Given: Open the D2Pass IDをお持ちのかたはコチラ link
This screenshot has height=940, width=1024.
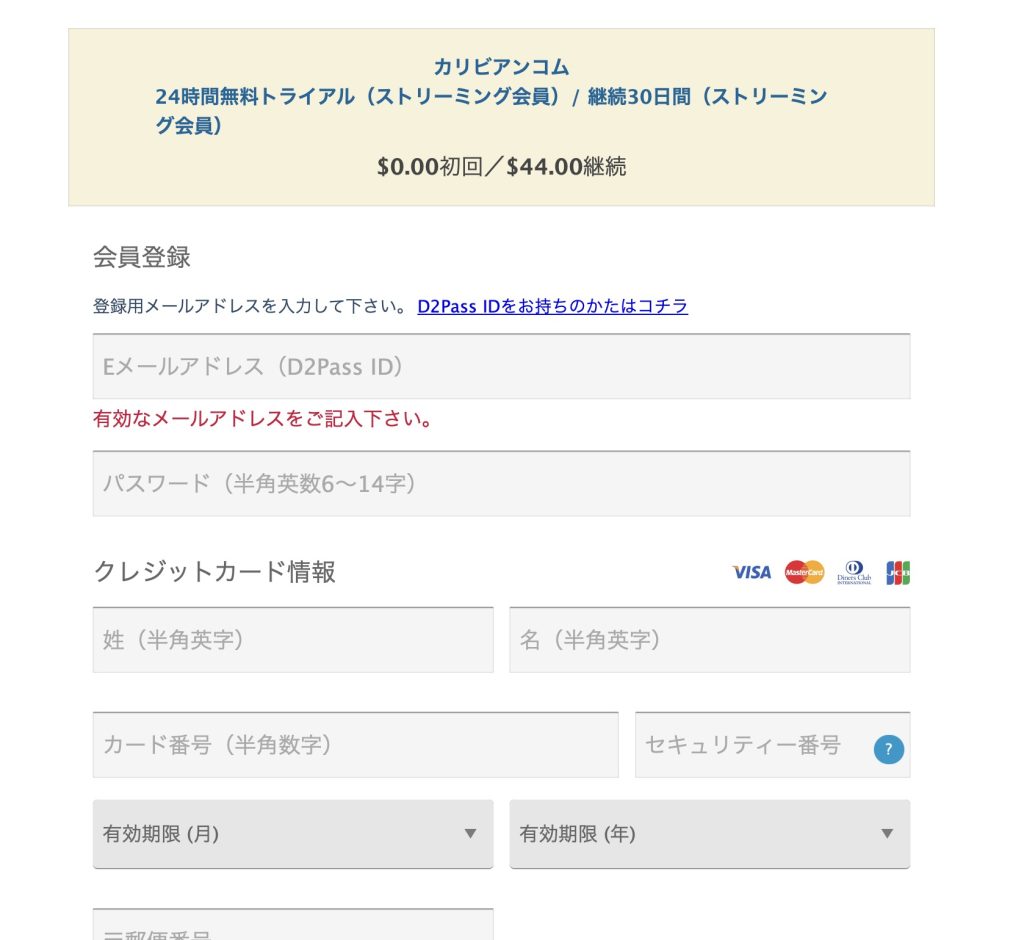Looking at the screenshot, I should [x=552, y=306].
